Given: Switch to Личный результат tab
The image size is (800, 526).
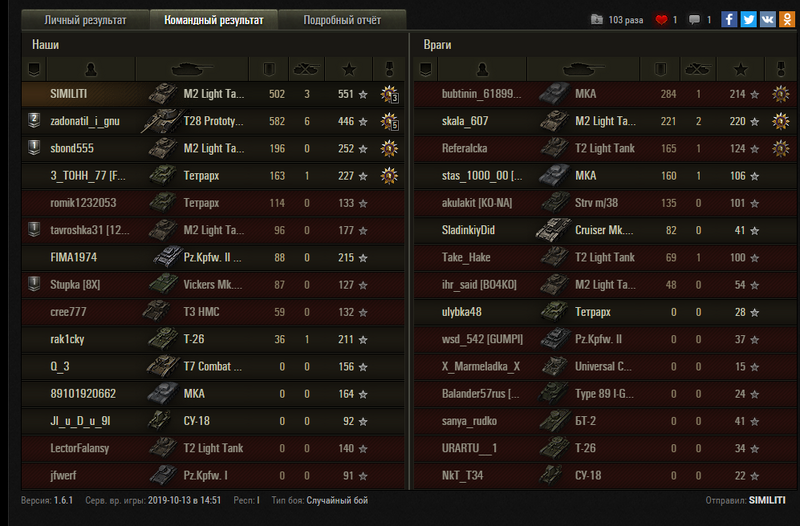Looking at the screenshot, I should [85, 20].
